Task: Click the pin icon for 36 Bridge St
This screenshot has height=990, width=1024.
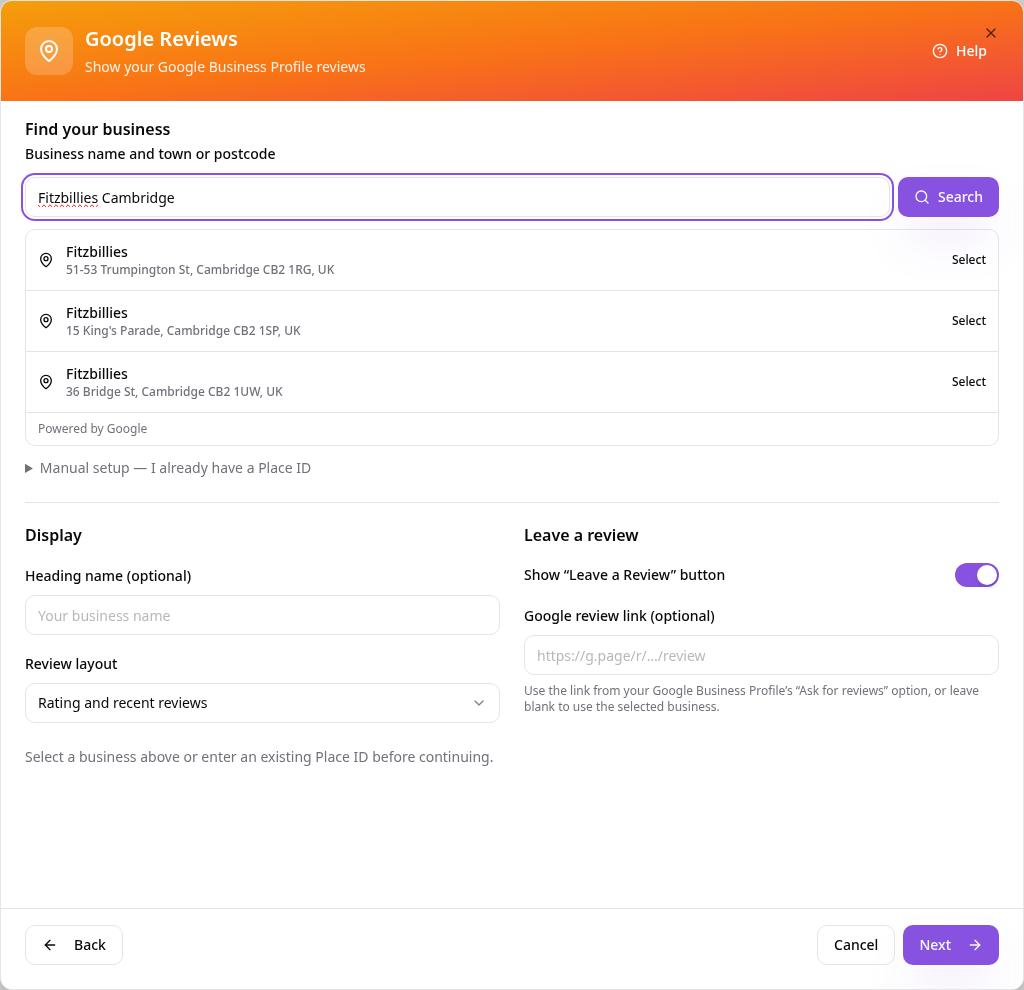Action: pyautogui.click(x=46, y=382)
